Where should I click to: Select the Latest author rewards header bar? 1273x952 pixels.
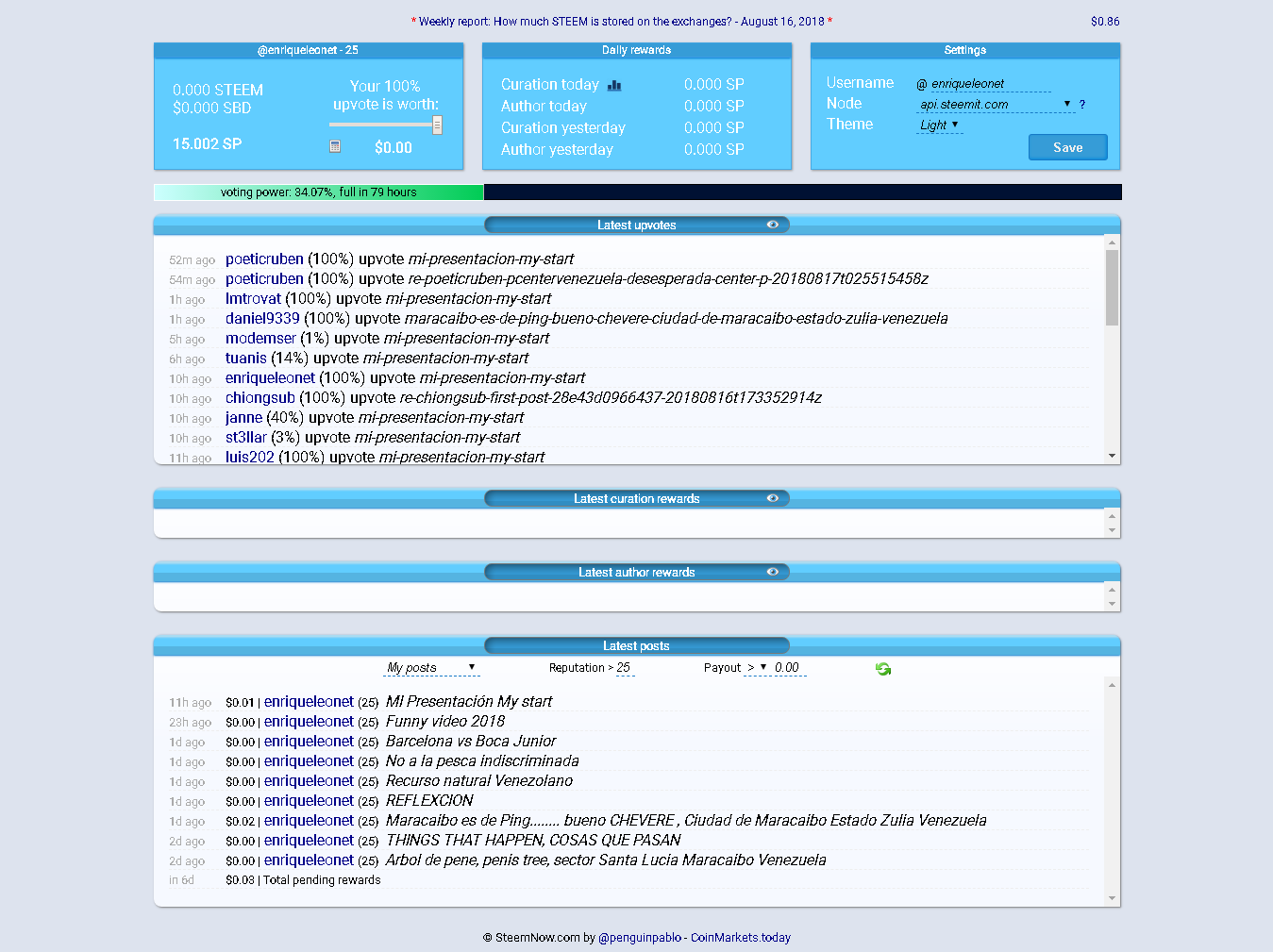point(637,572)
